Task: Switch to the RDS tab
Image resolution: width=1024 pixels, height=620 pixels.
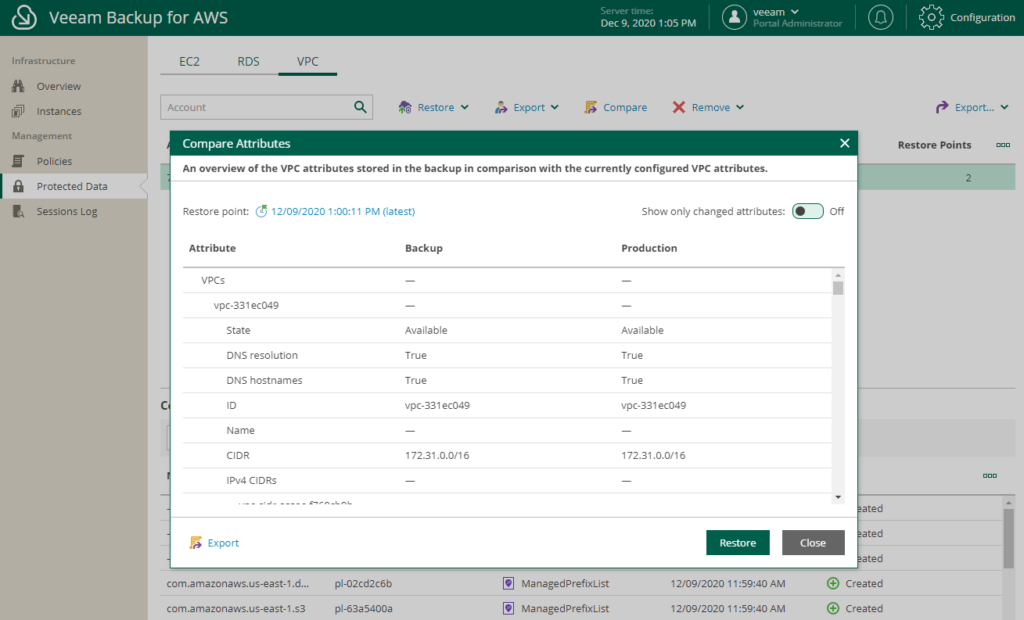Action: click(248, 61)
